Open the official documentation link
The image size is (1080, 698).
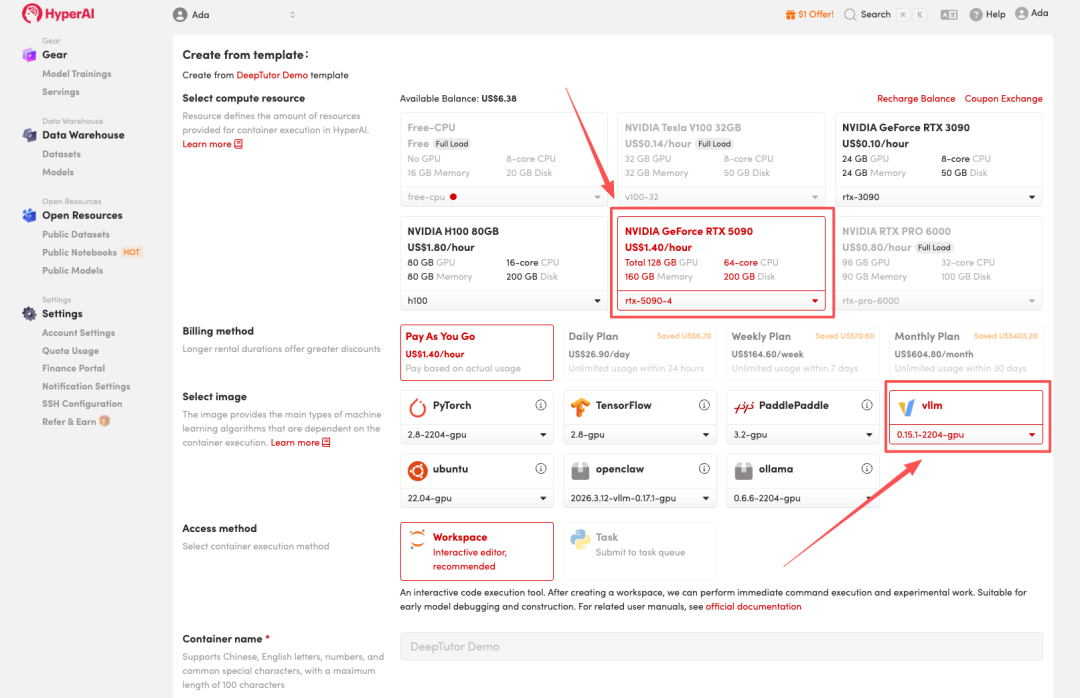pos(753,606)
